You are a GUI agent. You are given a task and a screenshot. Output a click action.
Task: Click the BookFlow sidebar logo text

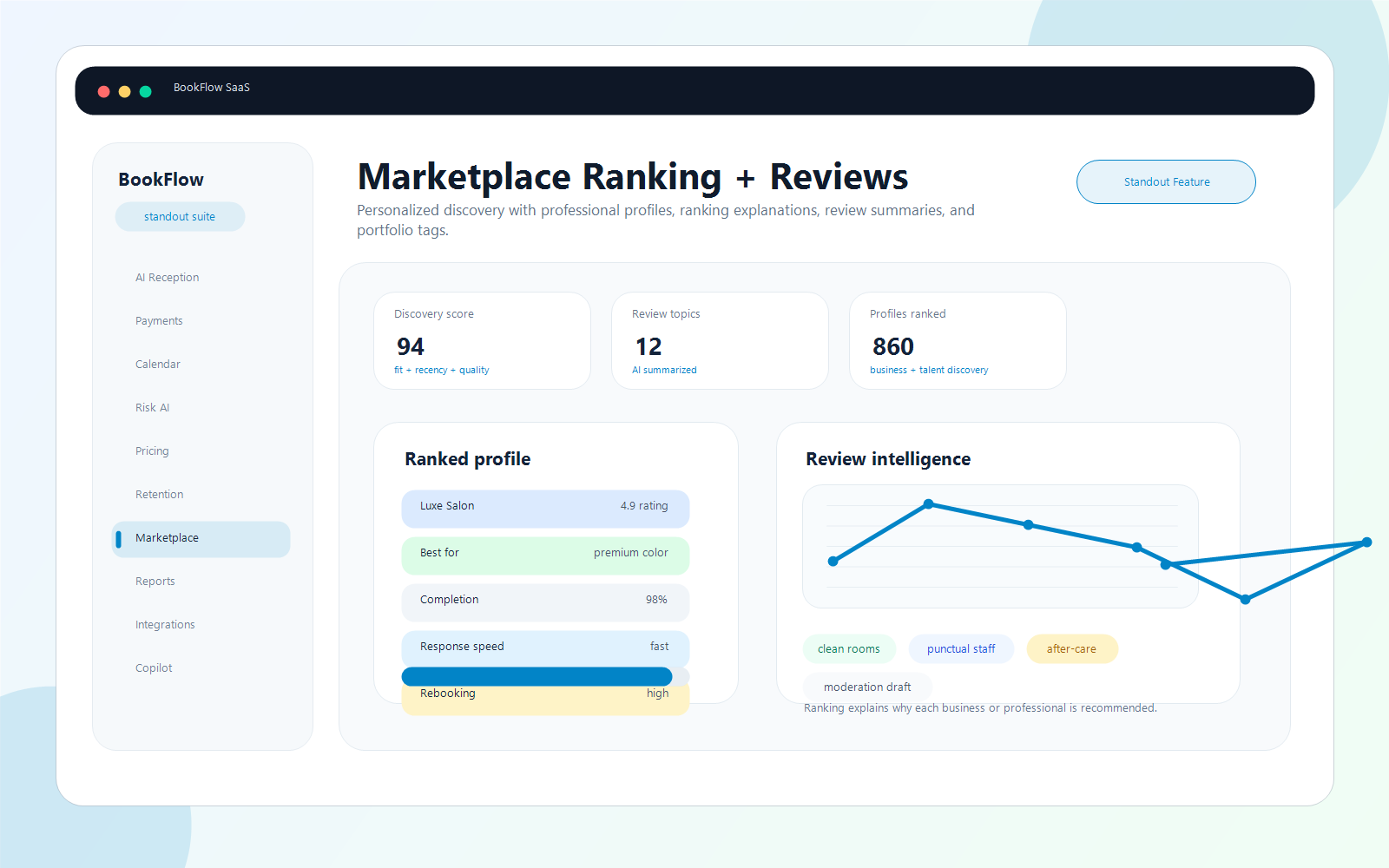point(161,180)
